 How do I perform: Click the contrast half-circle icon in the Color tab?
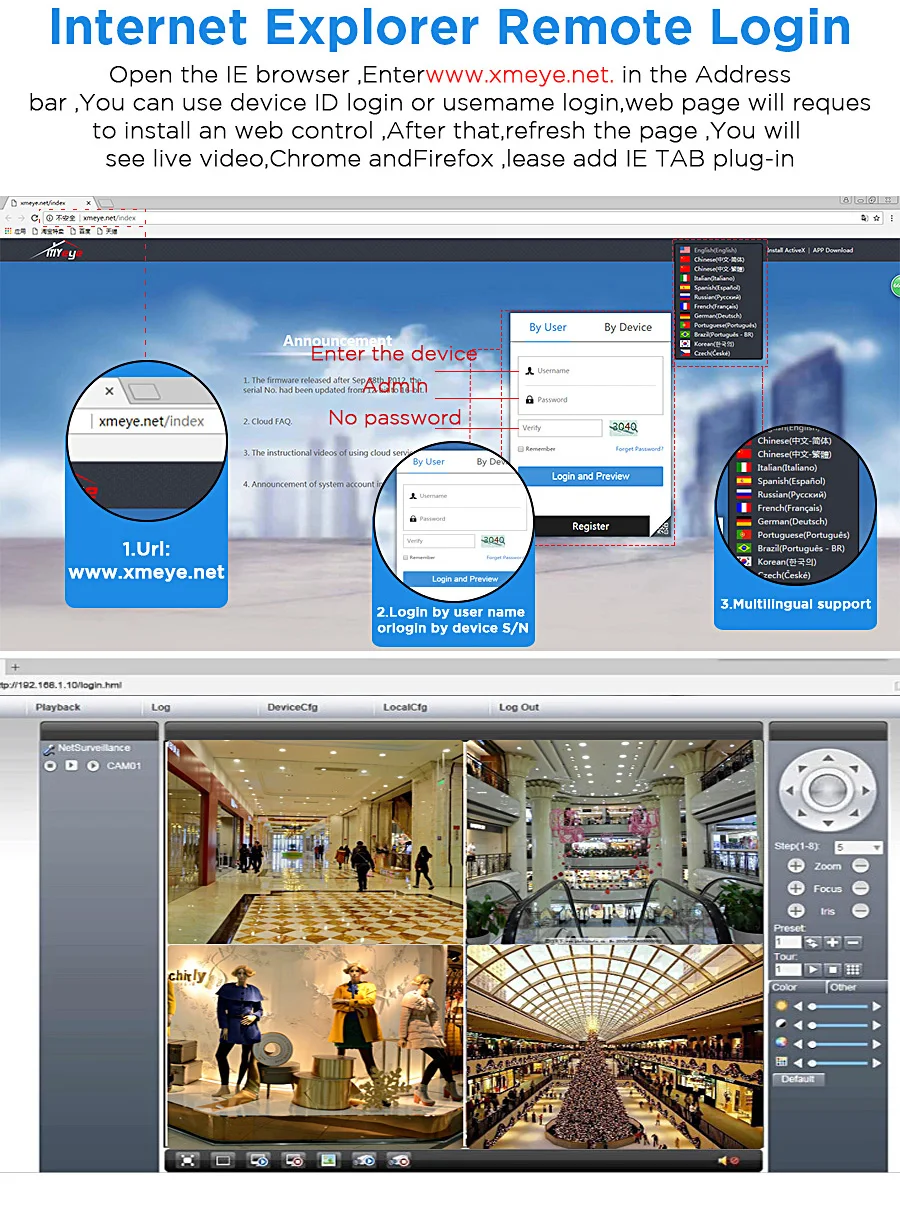[782, 1024]
